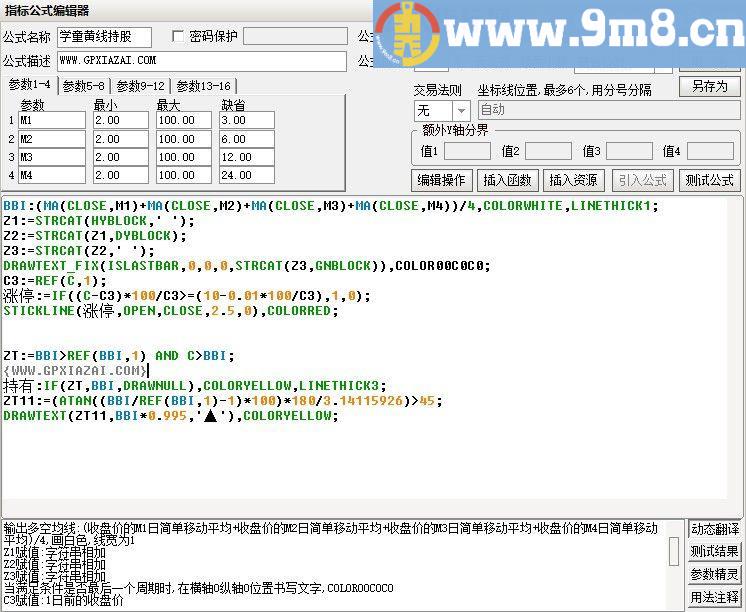Click the M3 row 最大 value field

[184, 157]
